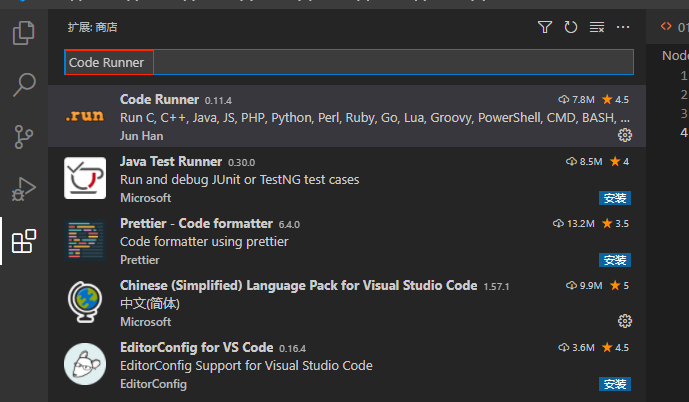Viewport: 689px width, 402px height.
Task: Open the Chinese (Simplified) Language Pack entry
Action: [298, 286]
